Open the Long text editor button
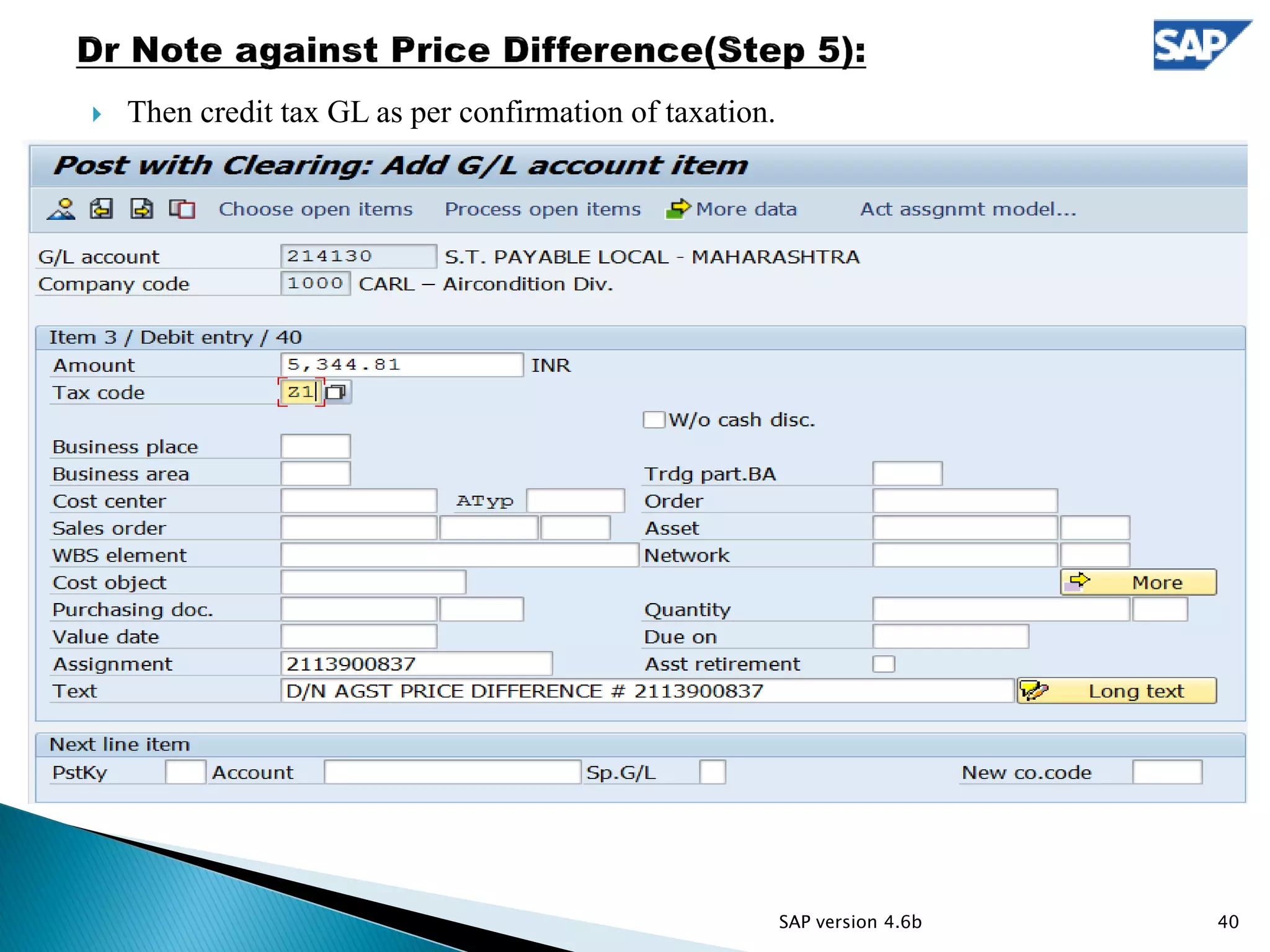The height and width of the screenshot is (952, 1270). point(1117,690)
